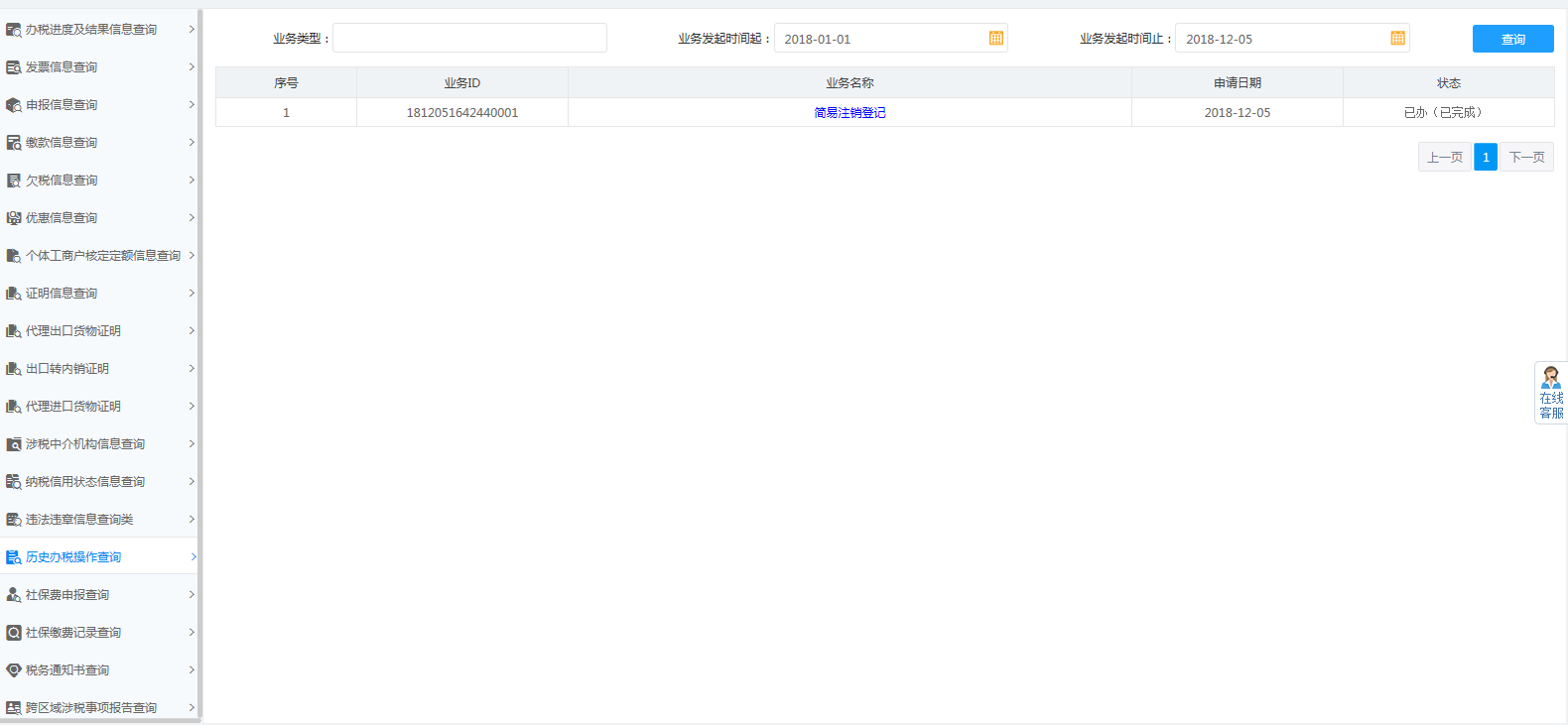Click the 证明信息查询 sidebar icon
This screenshot has height=725, width=1568.
[14, 294]
